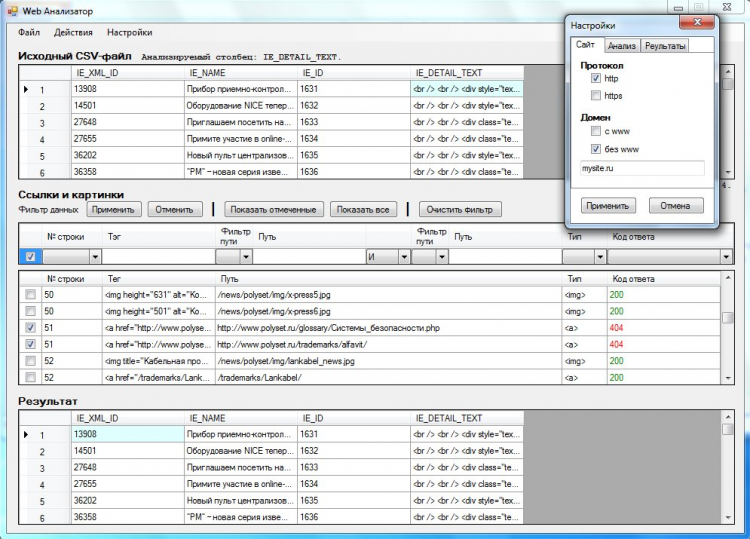Screen dimensions: 750x539
Task: Tick the 'с www' domain checkbox
Action: click(x=596, y=131)
